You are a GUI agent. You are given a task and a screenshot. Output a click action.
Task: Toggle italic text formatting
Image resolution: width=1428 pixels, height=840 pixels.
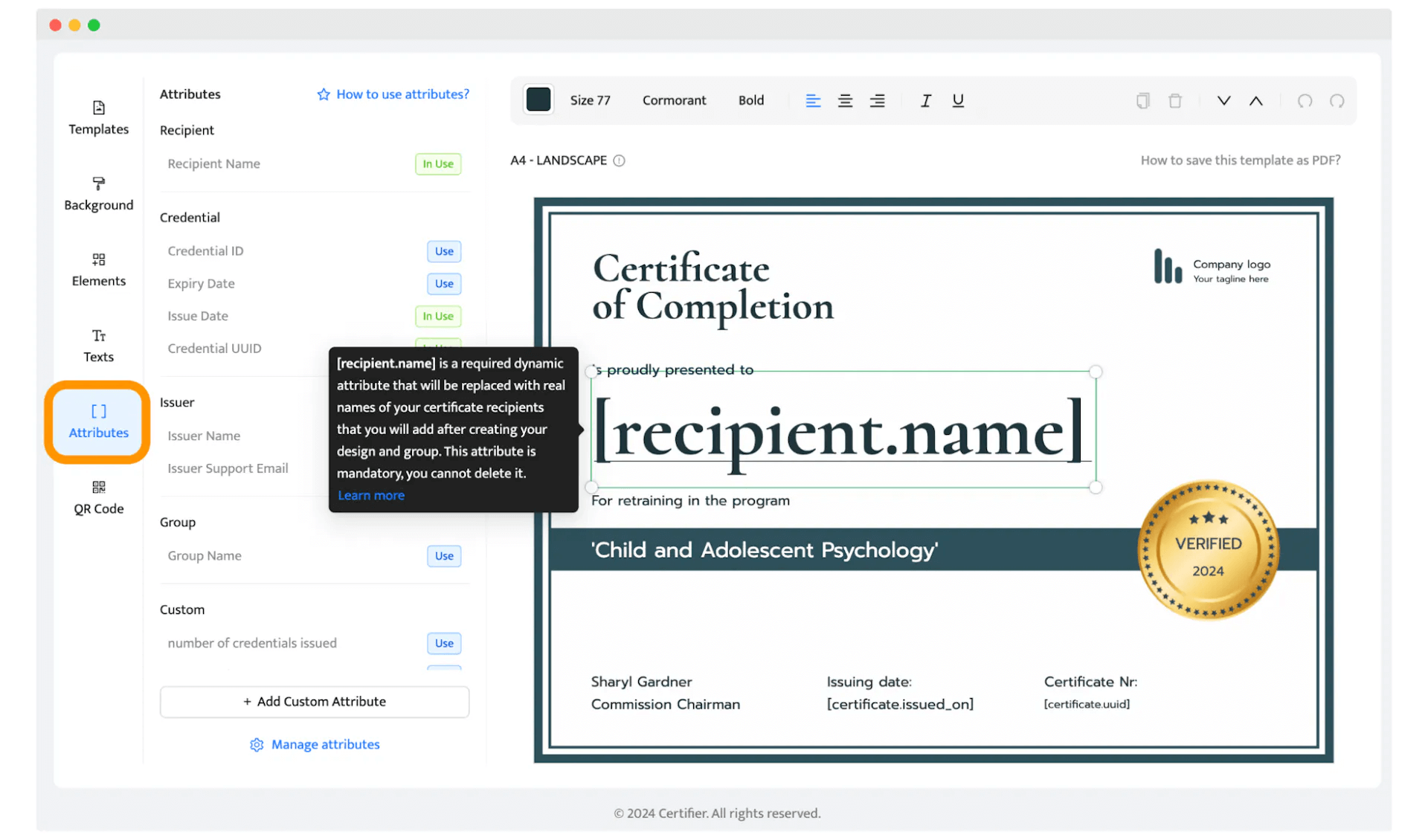click(925, 100)
